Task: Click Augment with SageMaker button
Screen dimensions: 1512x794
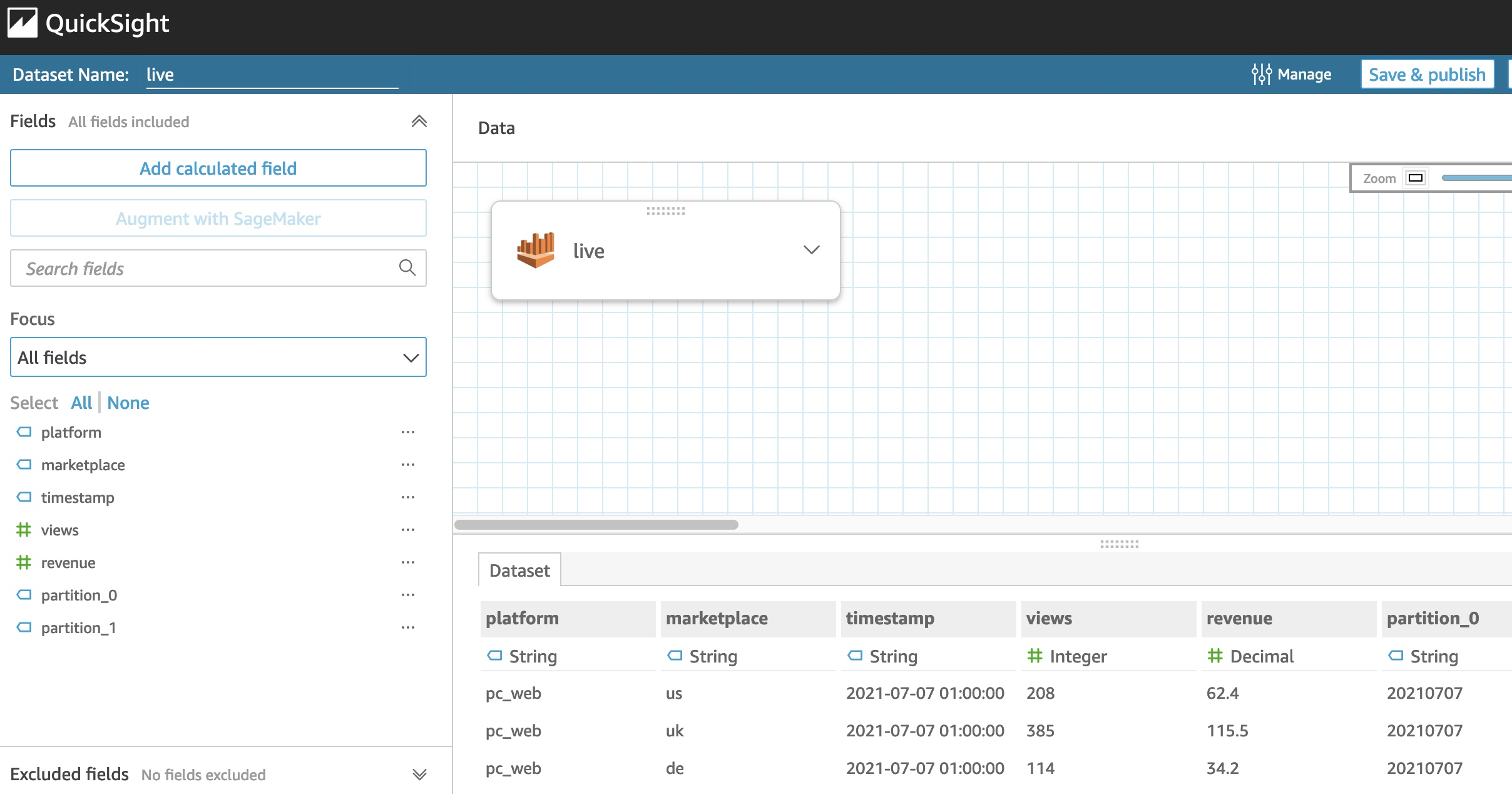Action: tap(218, 218)
